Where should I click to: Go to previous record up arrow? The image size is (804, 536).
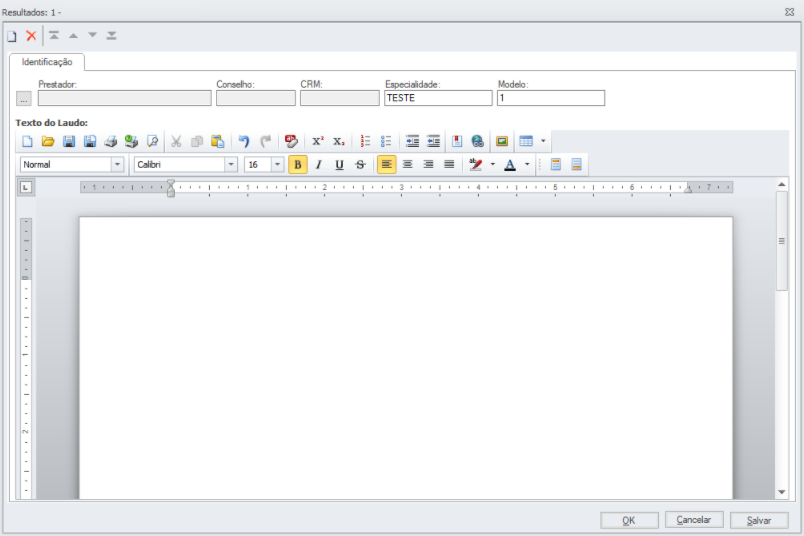(x=73, y=35)
